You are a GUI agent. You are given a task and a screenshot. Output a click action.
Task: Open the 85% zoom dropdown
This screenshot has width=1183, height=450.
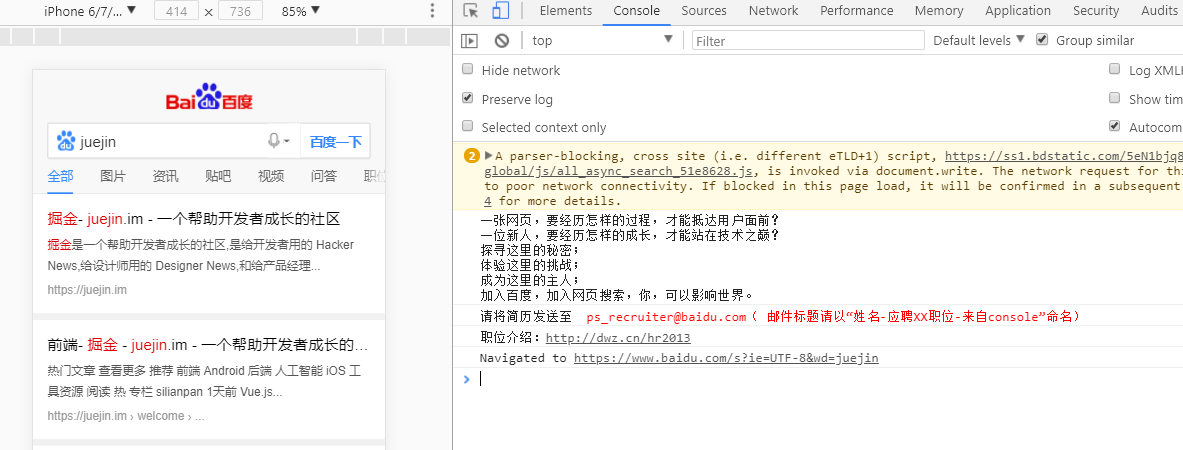tap(300, 11)
